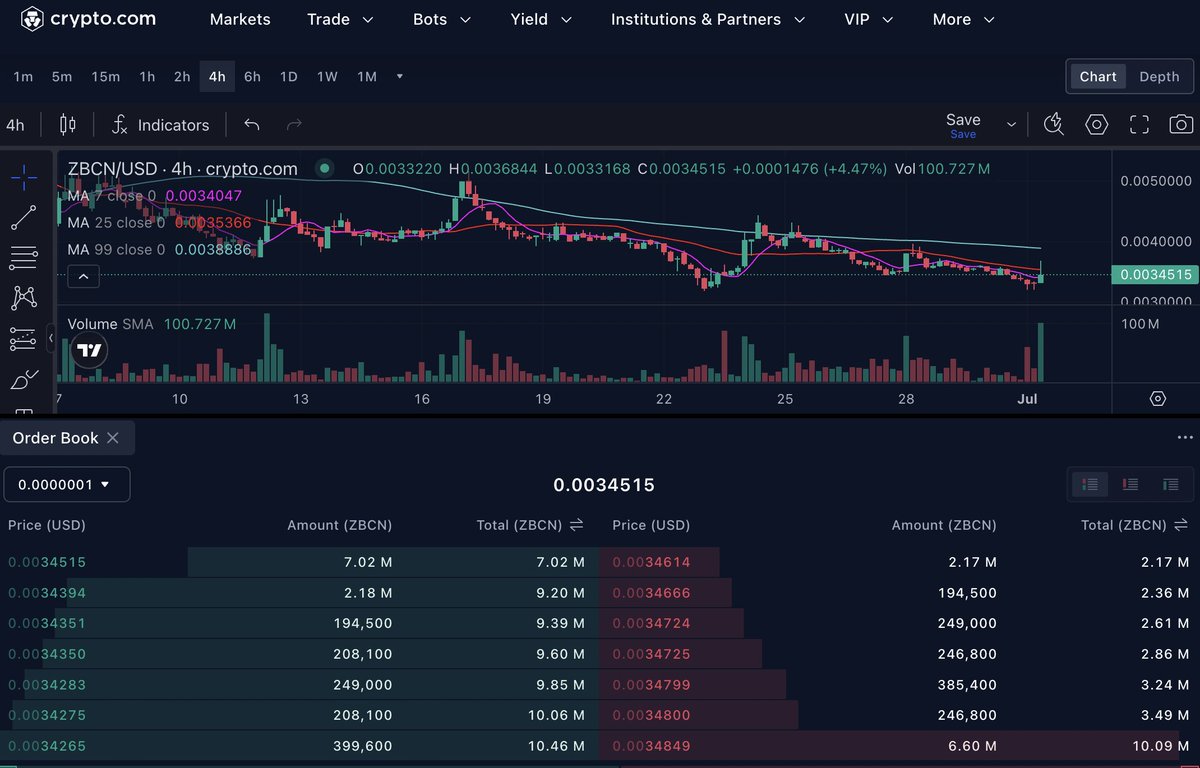The height and width of the screenshot is (768, 1200).
Task: Open the price axis settings gear
Action: pyautogui.click(x=1158, y=398)
